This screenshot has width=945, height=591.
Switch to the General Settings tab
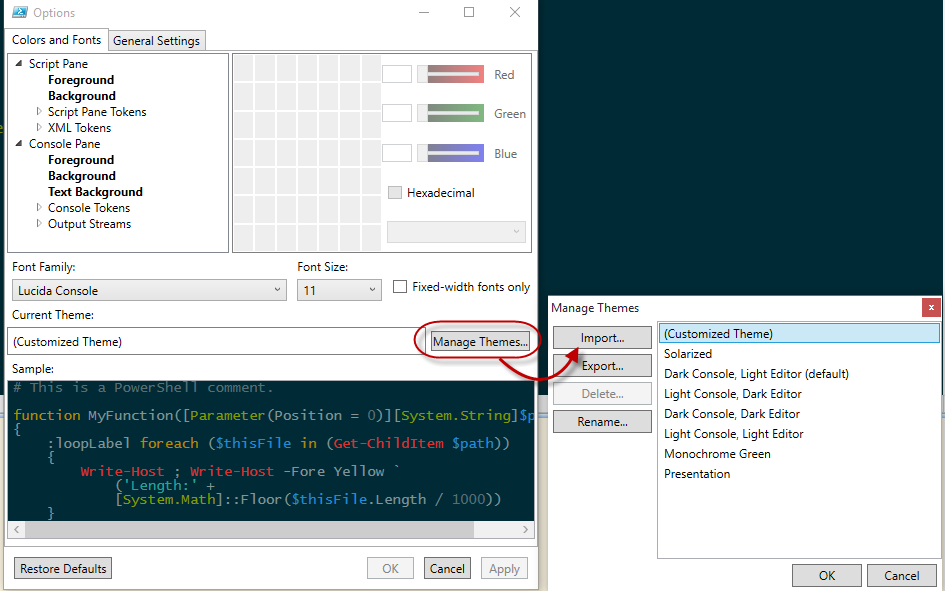[x=157, y=41]
